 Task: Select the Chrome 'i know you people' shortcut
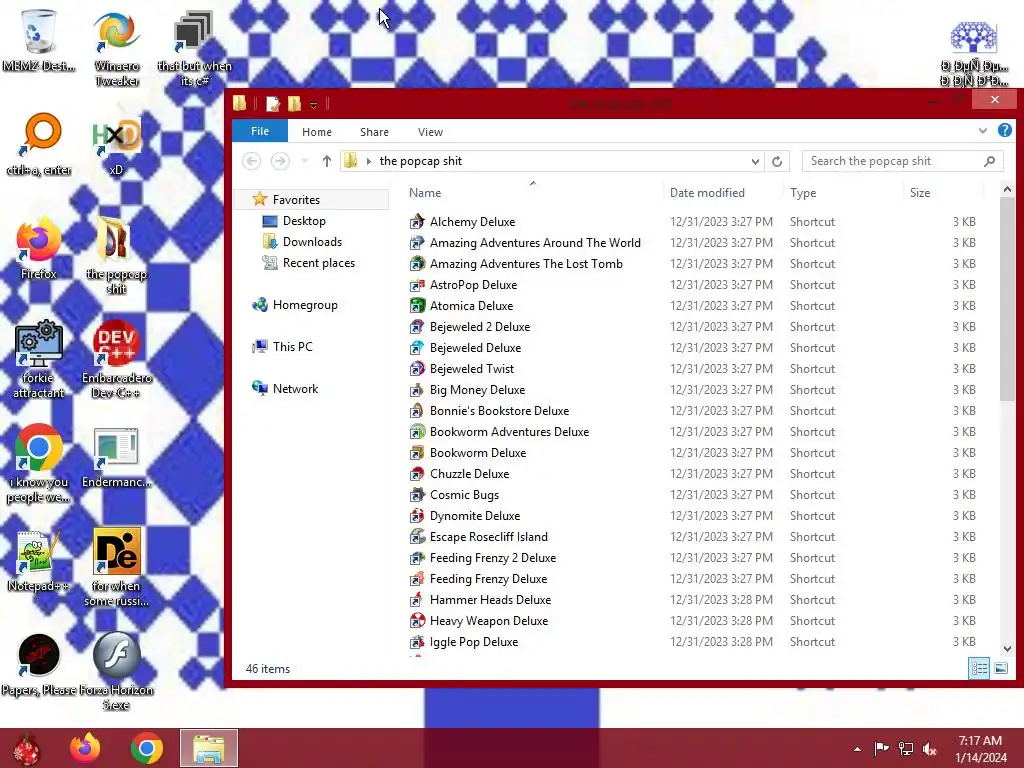click(39, 464)
